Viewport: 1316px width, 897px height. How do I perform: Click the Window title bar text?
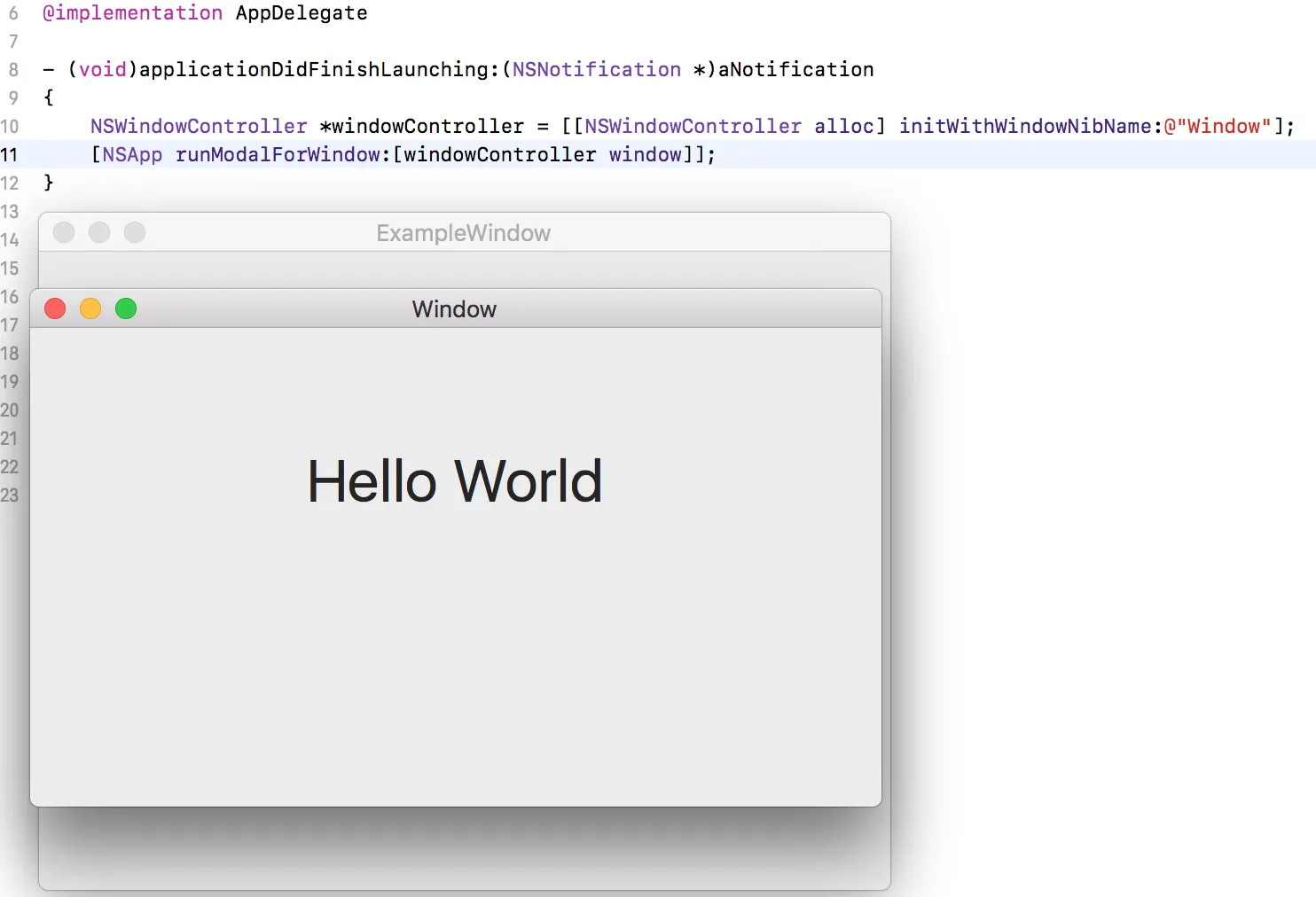pos(454,309)
